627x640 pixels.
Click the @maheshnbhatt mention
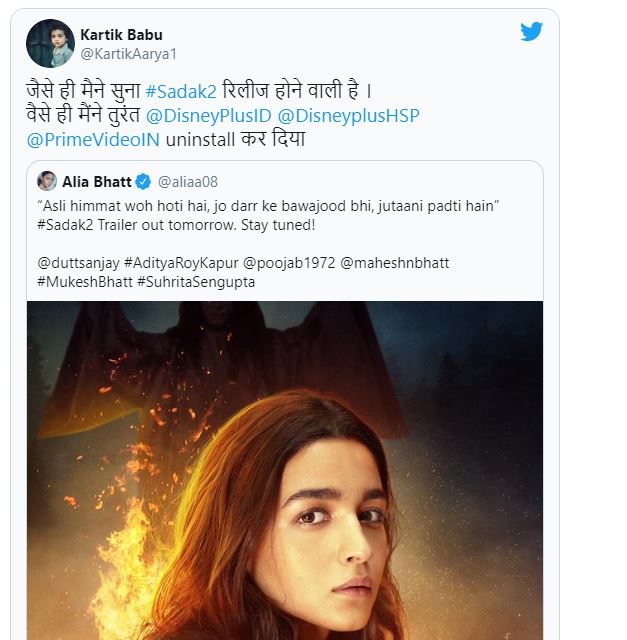(395, 262)
